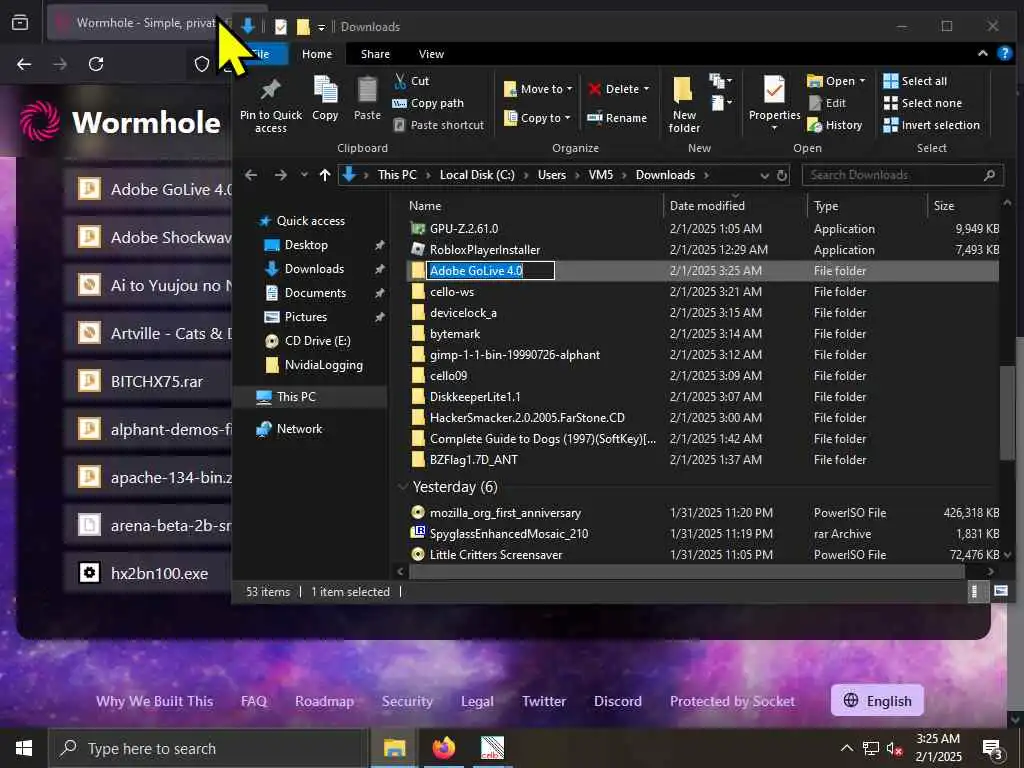
Task: Click Edit in Open group
Action: 827,103
